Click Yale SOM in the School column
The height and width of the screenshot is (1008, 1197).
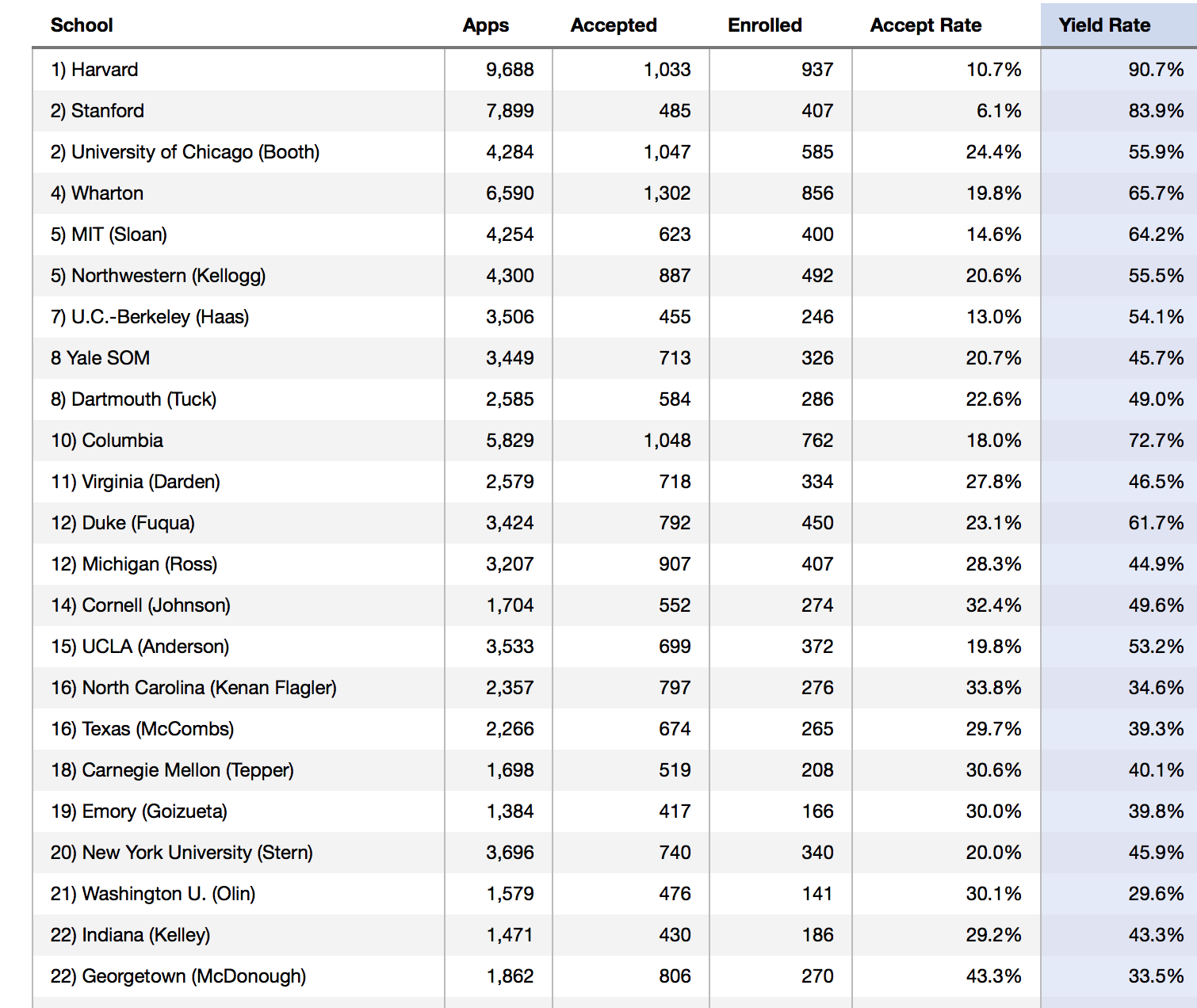[100, 358]
